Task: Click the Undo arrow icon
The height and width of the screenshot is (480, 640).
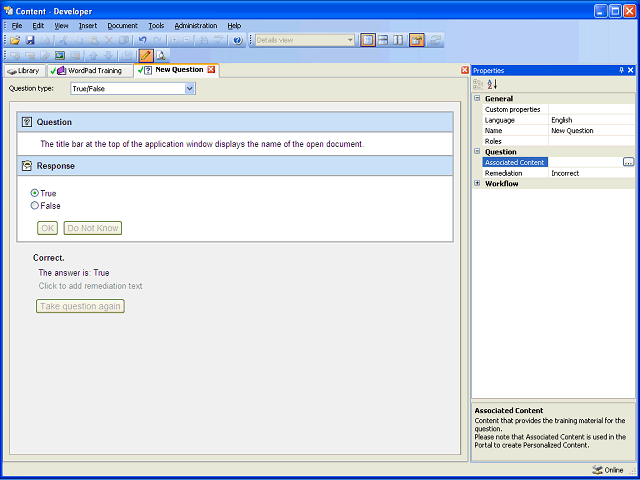Action: tap(142, 40)
